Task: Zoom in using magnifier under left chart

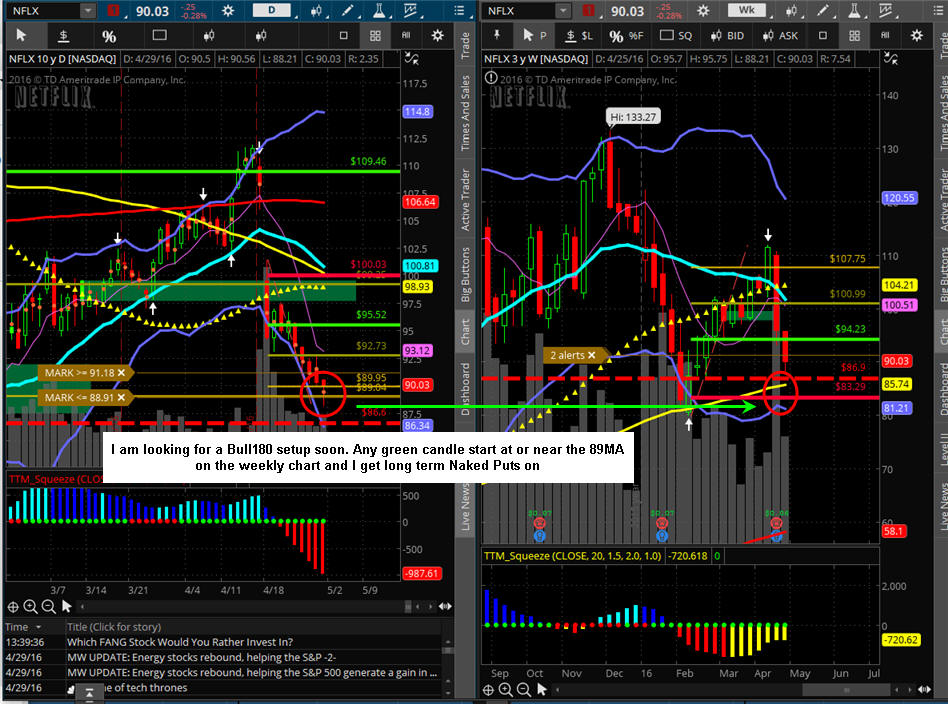Action: (x=30, y=606)
